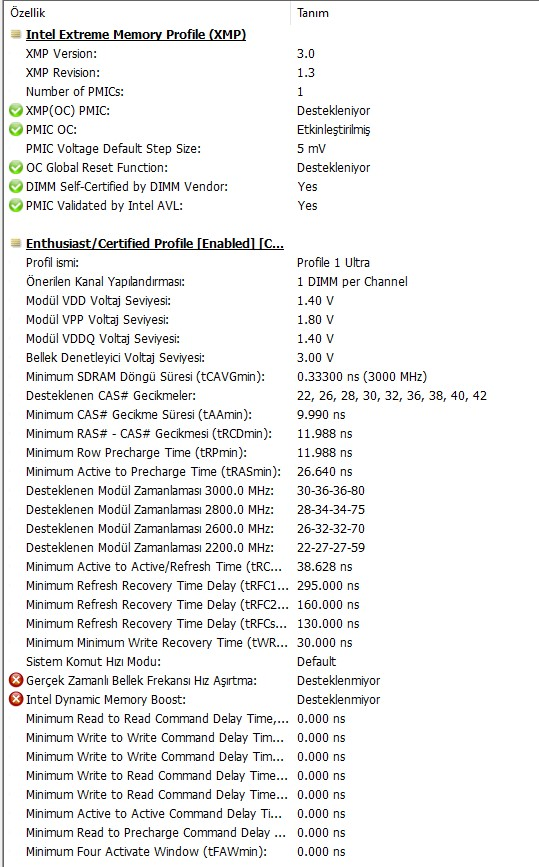Select the Profil ismi row
This screenshot has height=867, width=539.
point(271,263)
